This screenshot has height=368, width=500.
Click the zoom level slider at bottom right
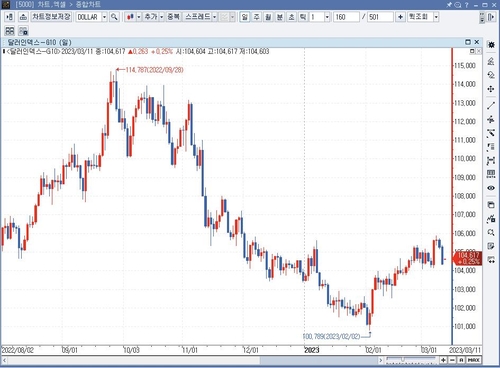411,359
